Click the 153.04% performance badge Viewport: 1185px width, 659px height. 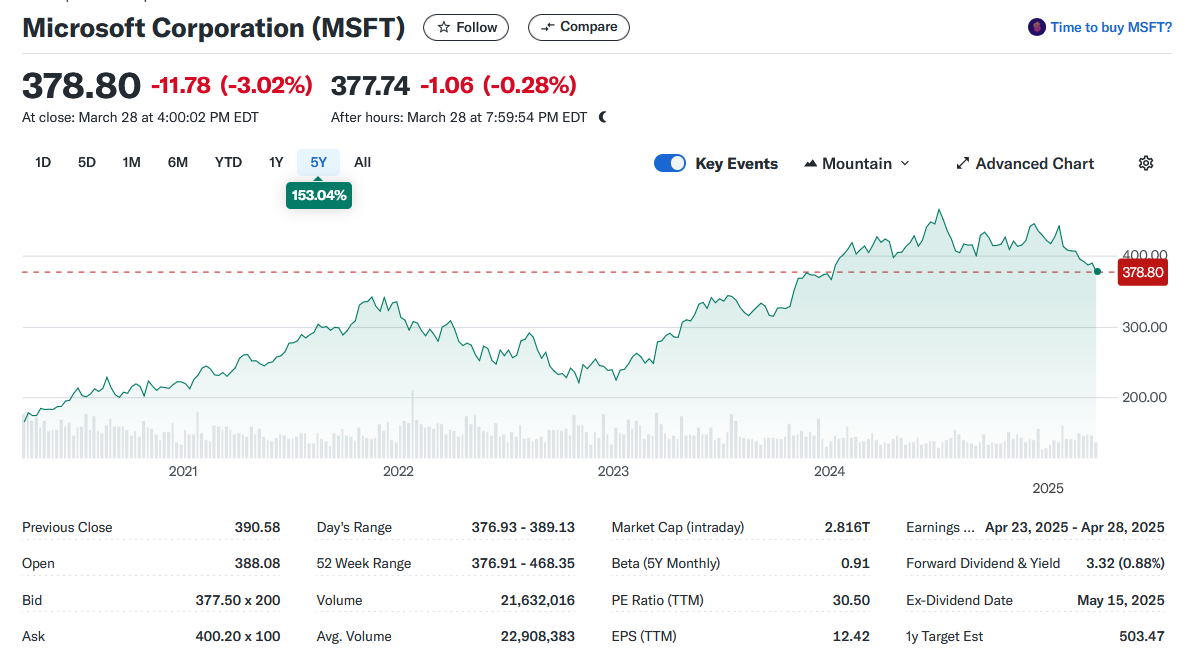click(x=319, y=195)
